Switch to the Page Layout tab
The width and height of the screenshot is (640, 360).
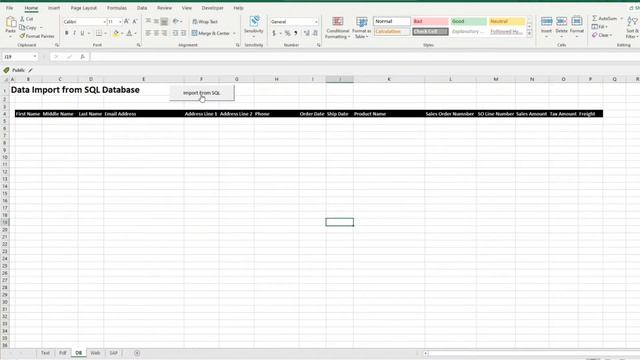[x=84, y=8]
